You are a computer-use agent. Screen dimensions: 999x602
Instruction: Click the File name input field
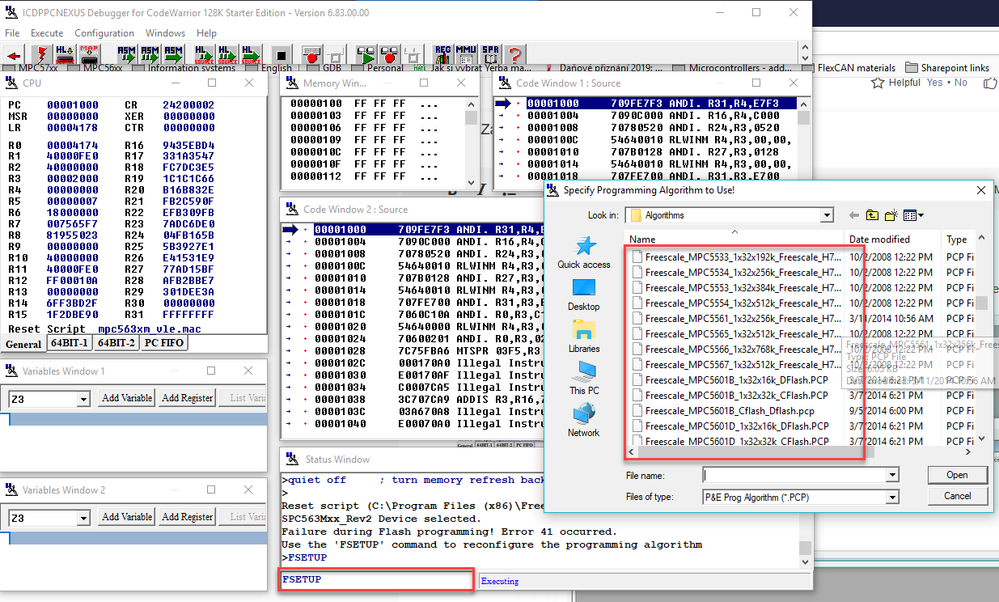click(x=794, y=475)
